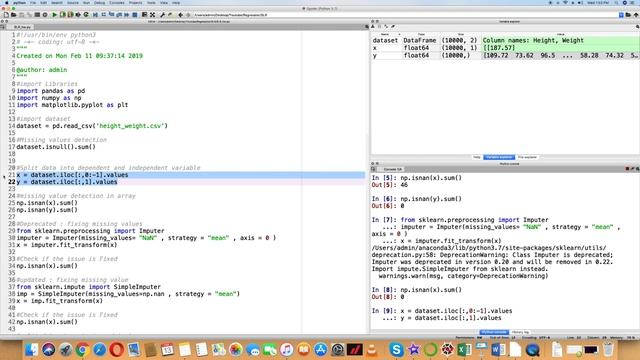Open a file using toolbar folder icon
640x360 pixels.
(13, 15)
